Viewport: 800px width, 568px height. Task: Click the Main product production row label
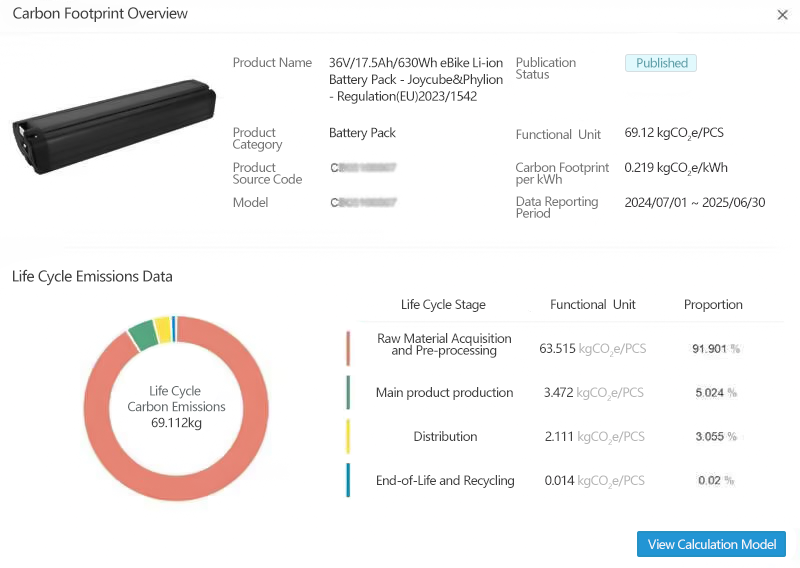tap(444, 393)
